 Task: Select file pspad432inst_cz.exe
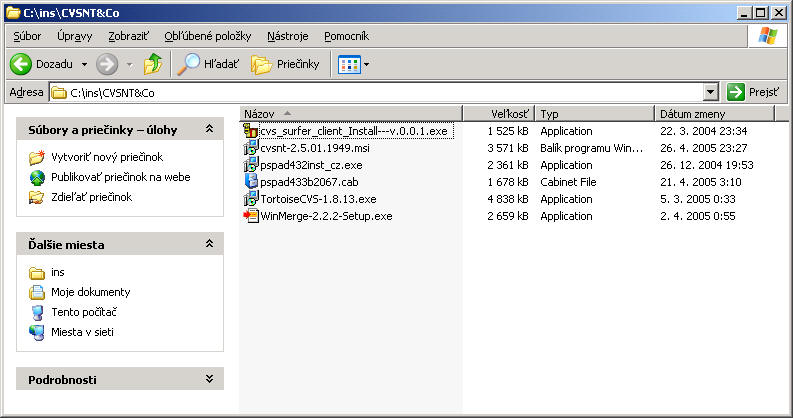tap(311, 165)
